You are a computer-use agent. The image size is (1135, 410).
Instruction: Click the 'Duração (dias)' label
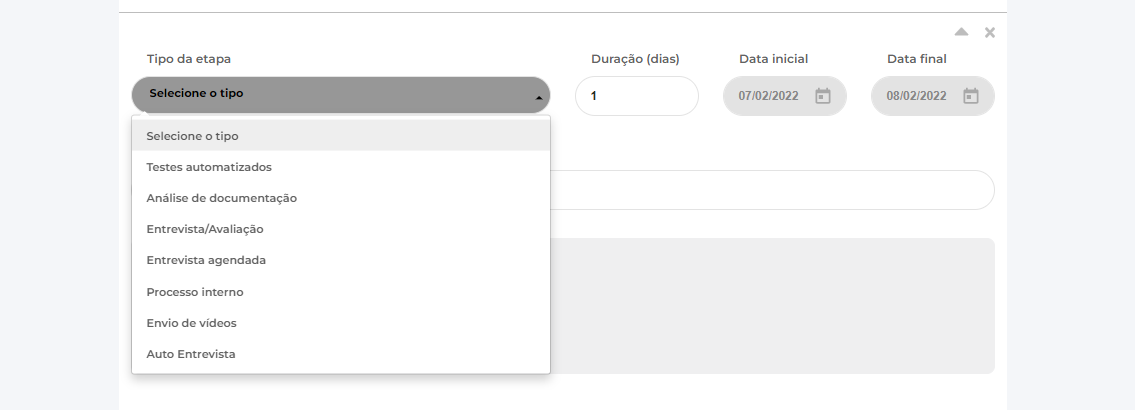(x=635, y=59)
